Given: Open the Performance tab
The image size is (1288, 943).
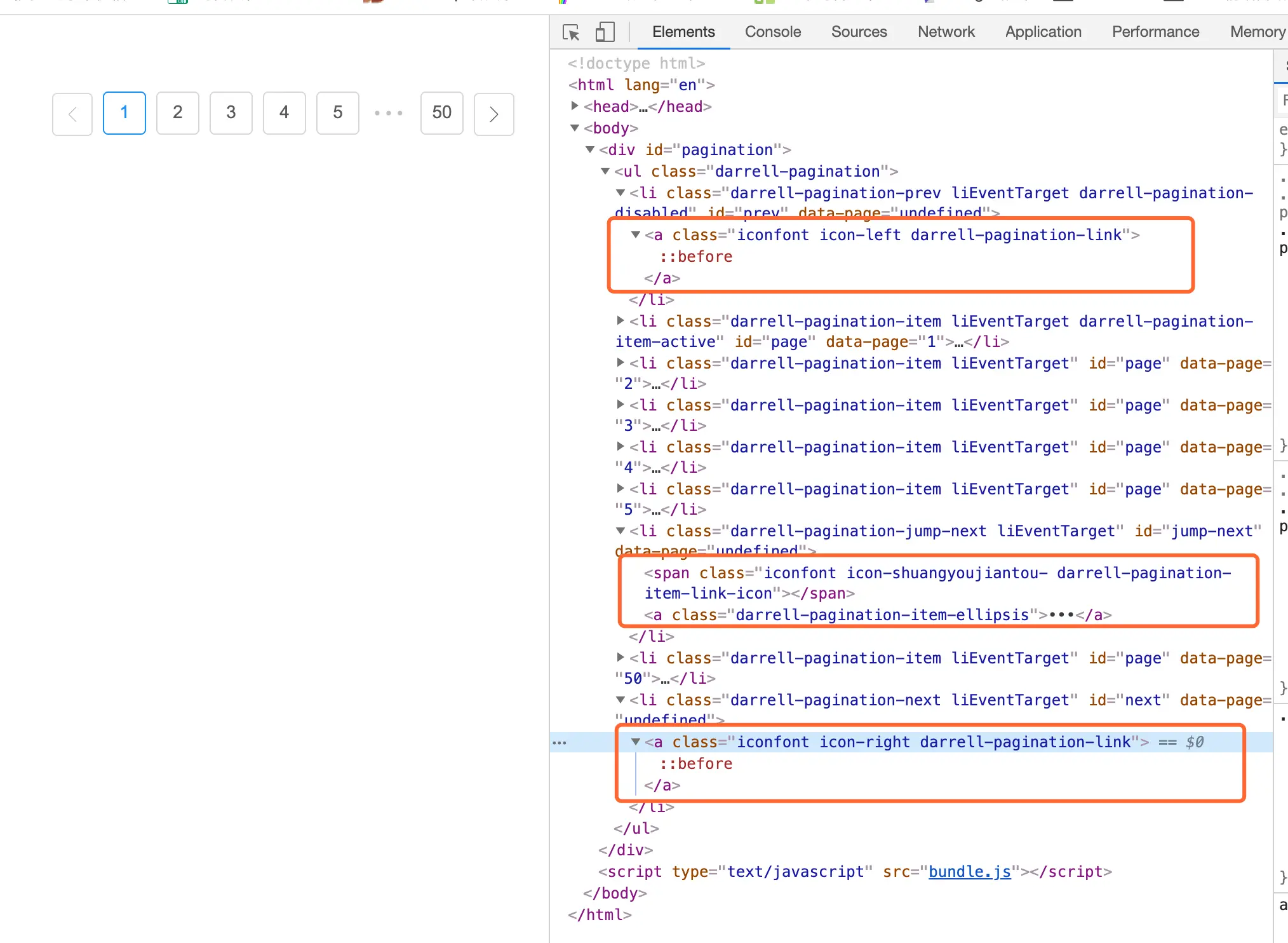Looking at the screenshot, I should (x=1155, y=32).
